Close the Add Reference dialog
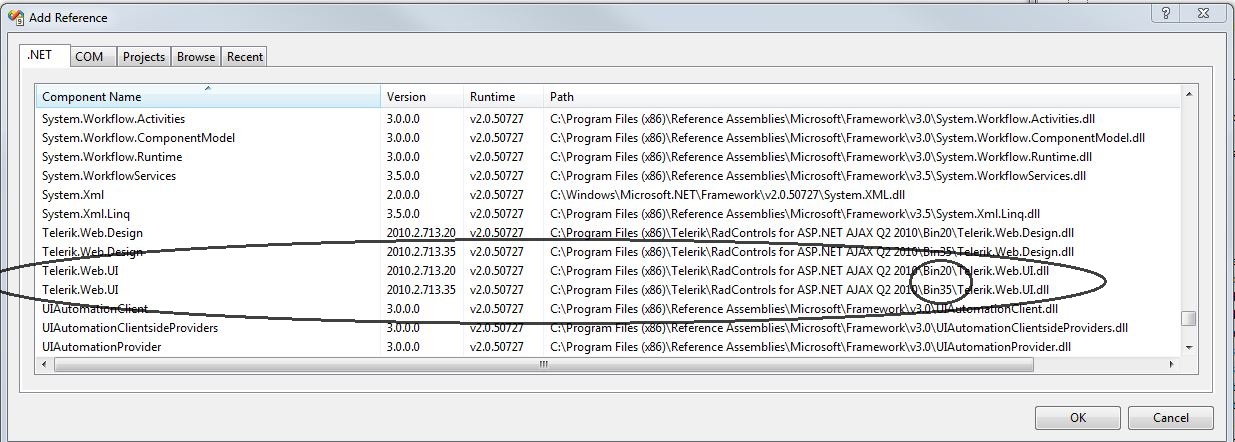 pyautogui.click(x=1205, y=13)
